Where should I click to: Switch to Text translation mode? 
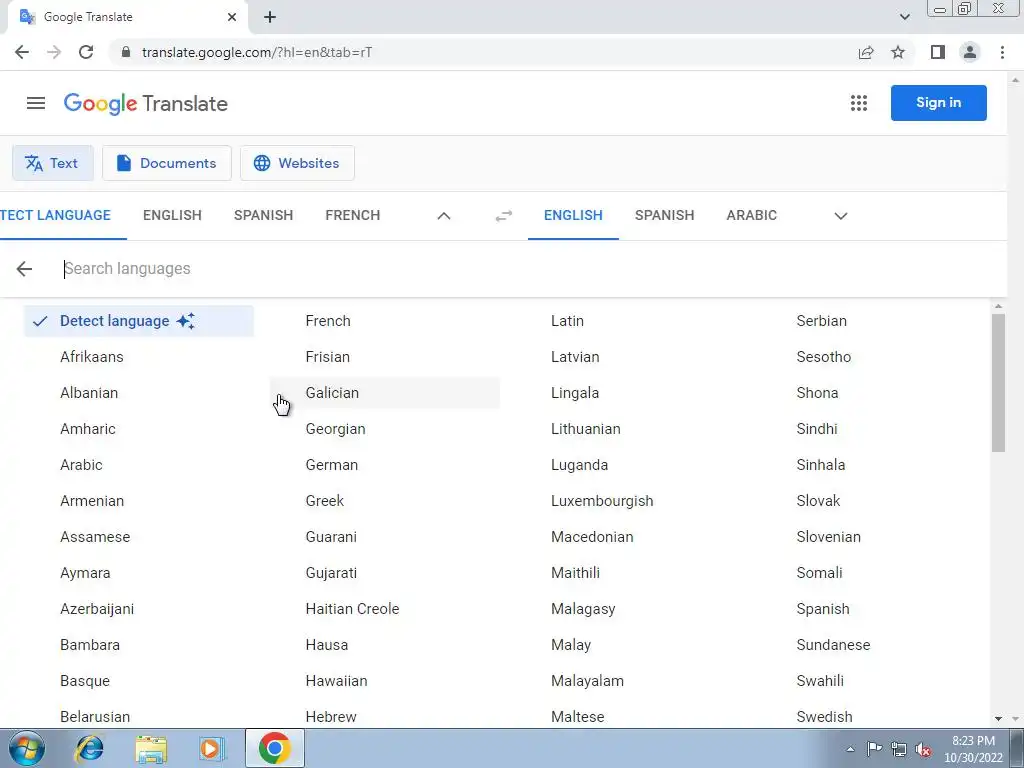[53, 163]
